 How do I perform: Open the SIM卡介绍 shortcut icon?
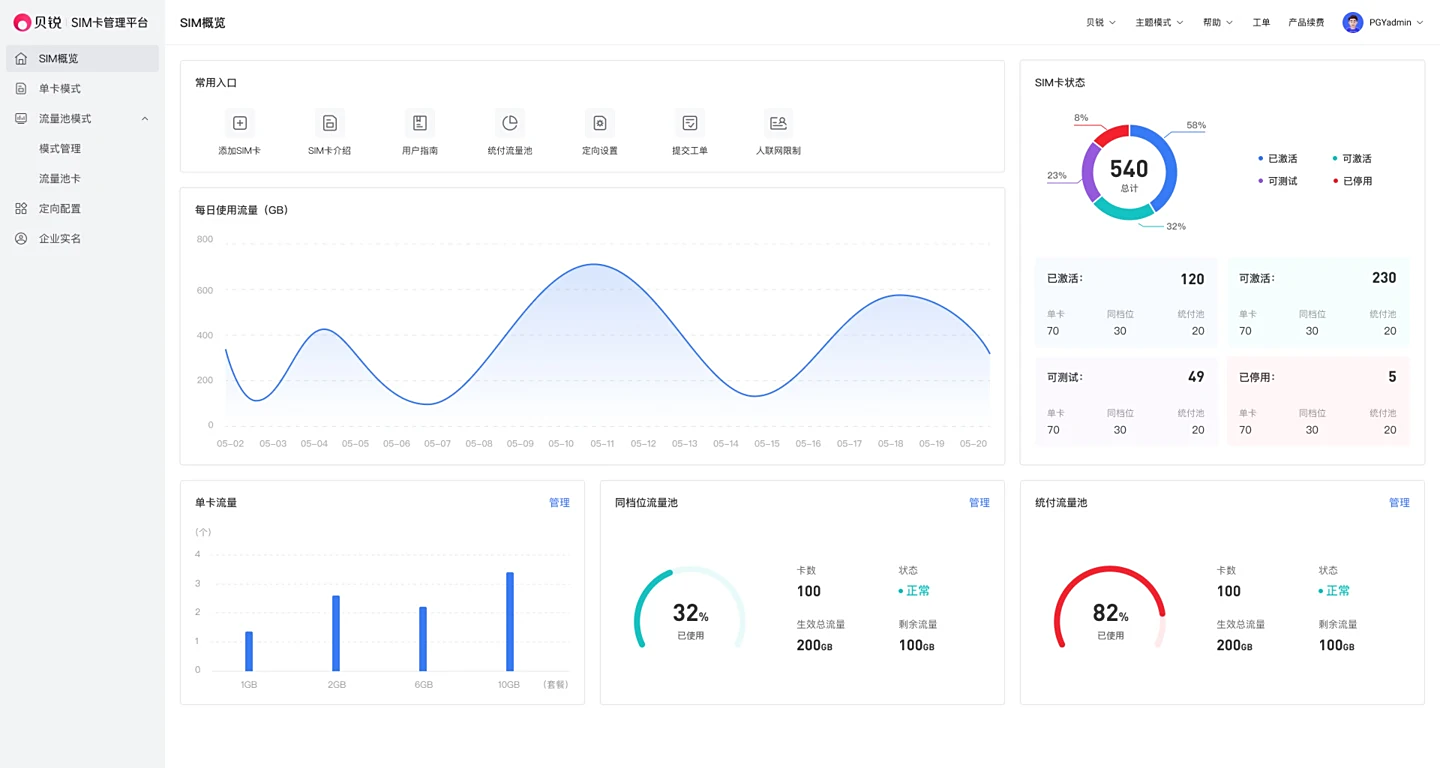pos(330,123)
